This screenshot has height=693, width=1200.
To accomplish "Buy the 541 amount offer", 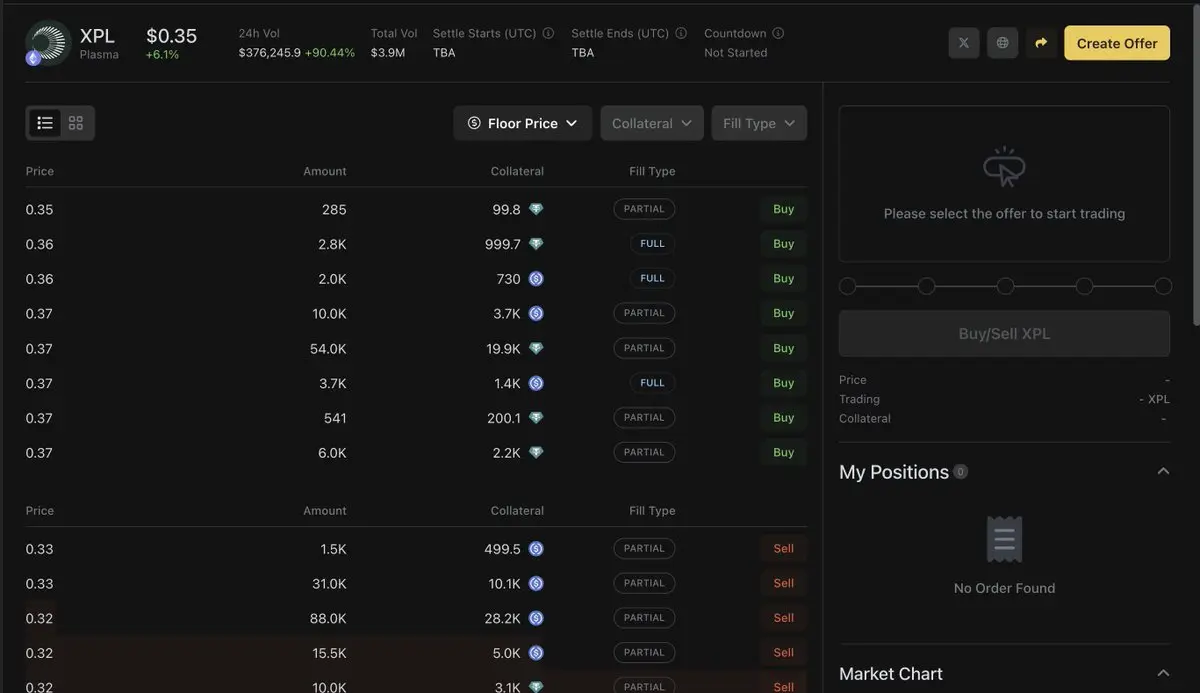I will click(x=784, y=418).
